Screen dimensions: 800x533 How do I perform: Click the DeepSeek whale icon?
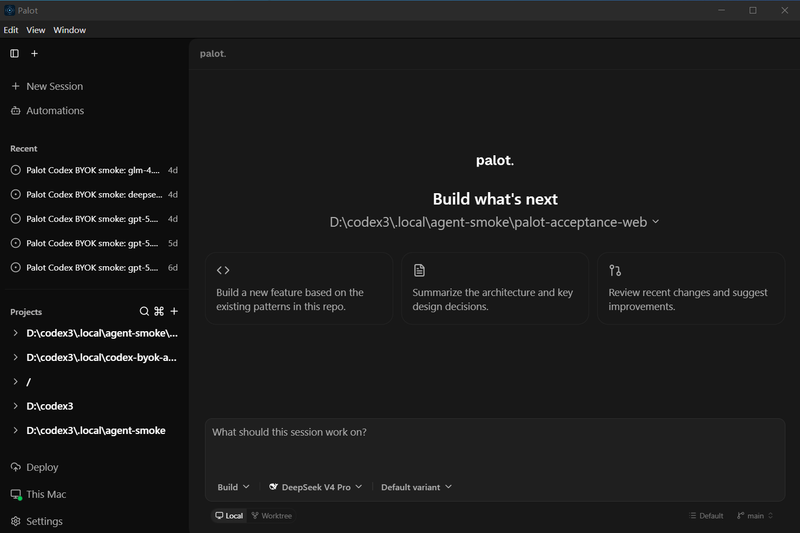click(273, 487)
